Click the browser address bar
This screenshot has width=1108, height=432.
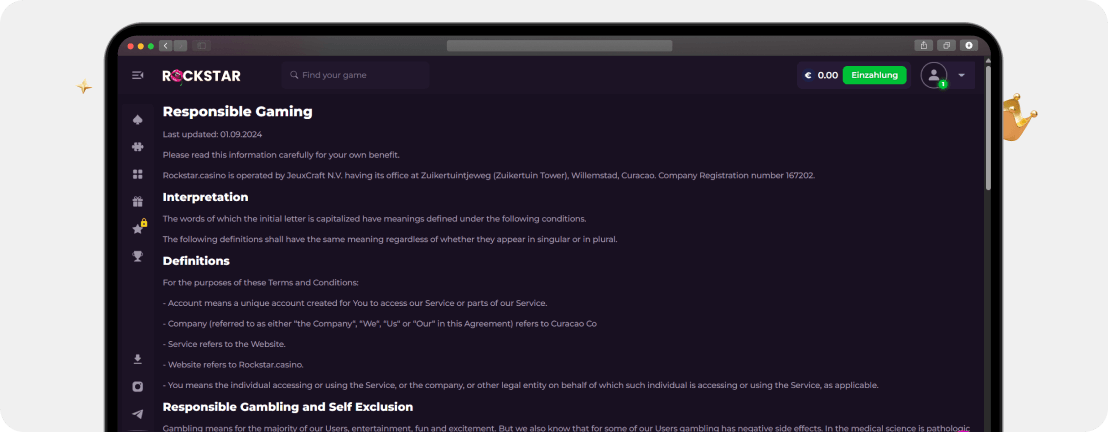coord(559,45)
